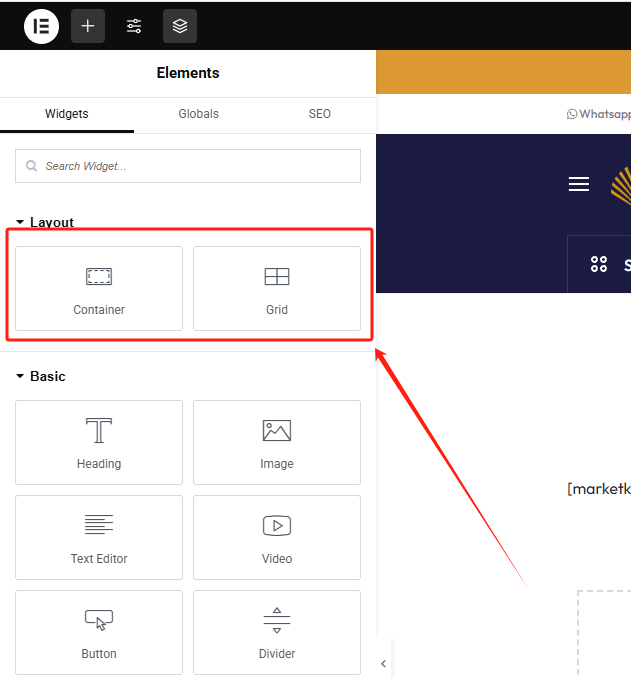This screenshot has height=678, width=631.
Task: Select the Image widget
Action: click(x=277, y=442)
